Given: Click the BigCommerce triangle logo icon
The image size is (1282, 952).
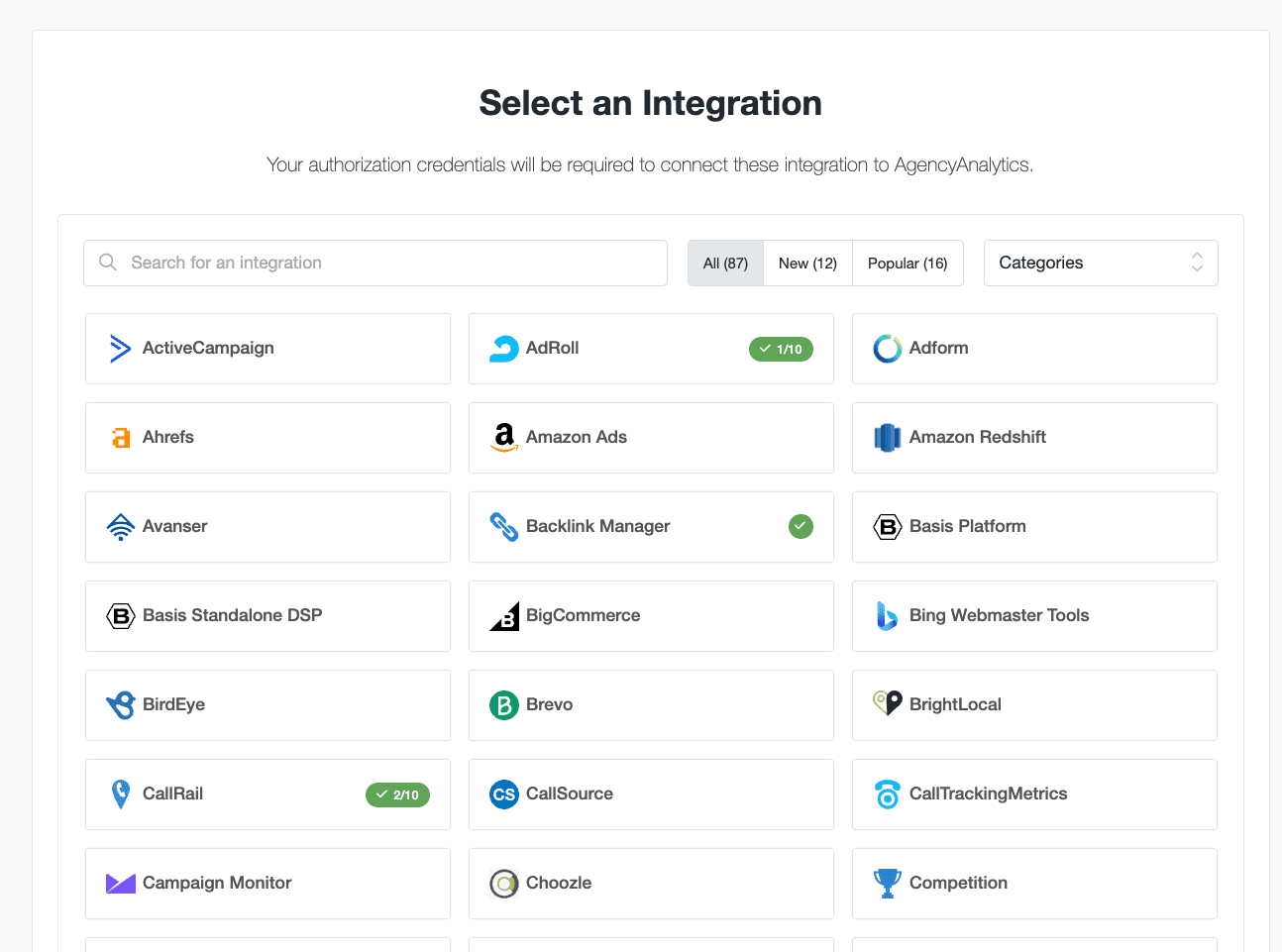Looking at the screenshot, I should (504, 616).
